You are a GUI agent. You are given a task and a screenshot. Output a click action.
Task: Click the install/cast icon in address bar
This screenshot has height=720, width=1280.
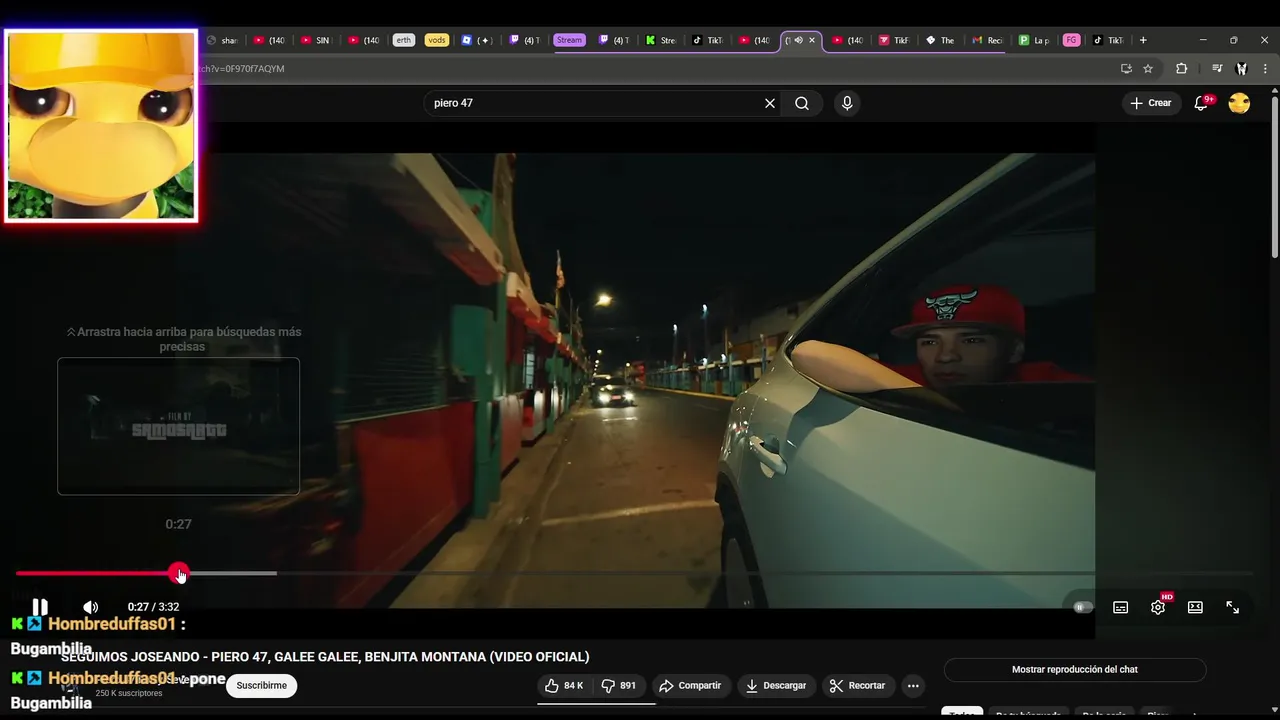tap(1126, 68)
